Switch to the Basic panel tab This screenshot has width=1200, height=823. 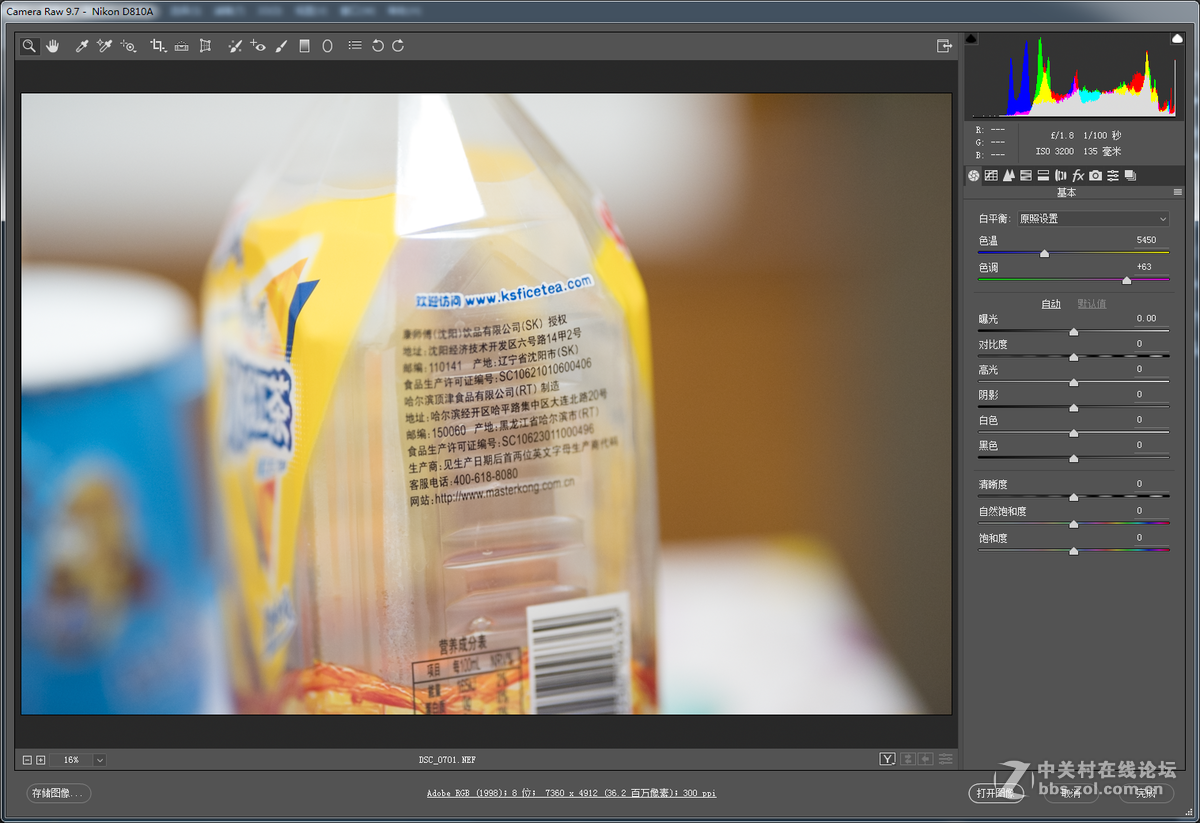pos(973,176)
